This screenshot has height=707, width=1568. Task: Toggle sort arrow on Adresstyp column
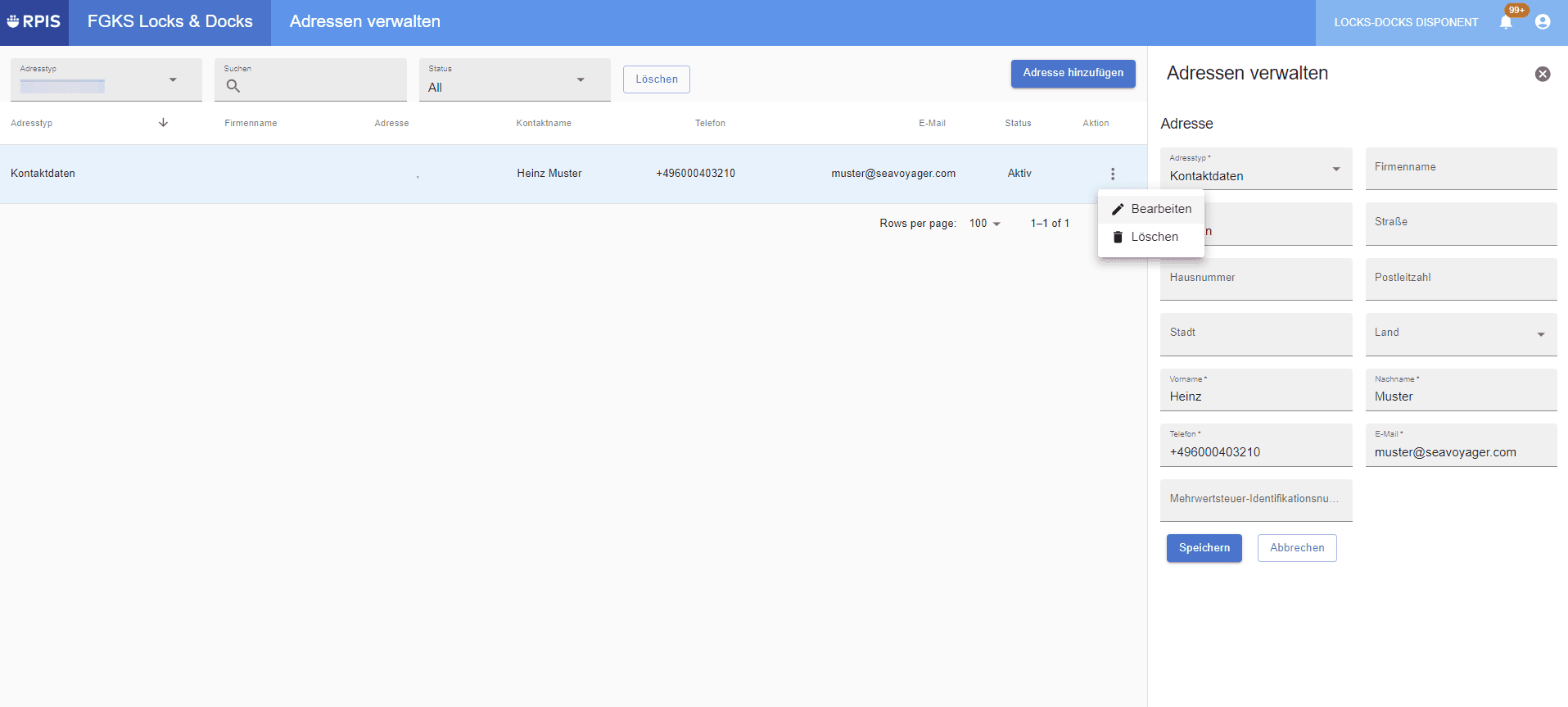[x=163, y=123]
